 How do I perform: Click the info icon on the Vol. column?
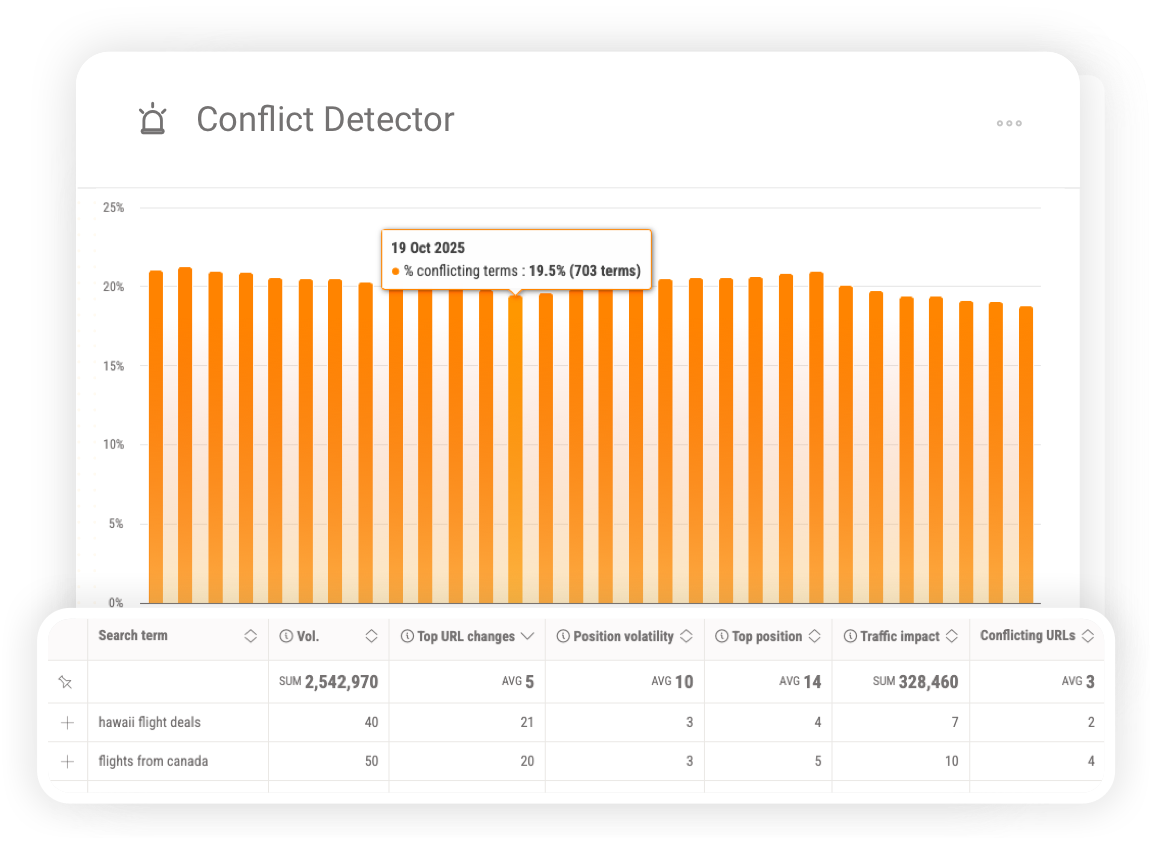(x=285, y=636)
